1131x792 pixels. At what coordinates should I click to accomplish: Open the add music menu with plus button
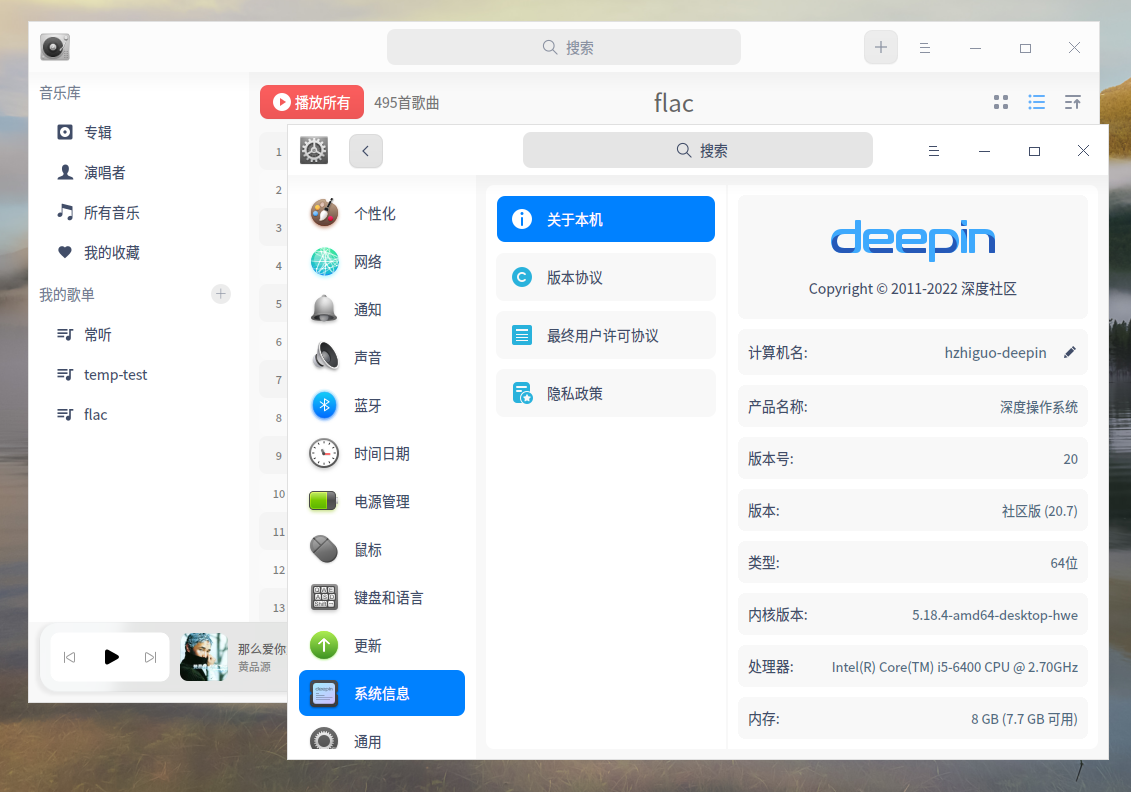880,47
